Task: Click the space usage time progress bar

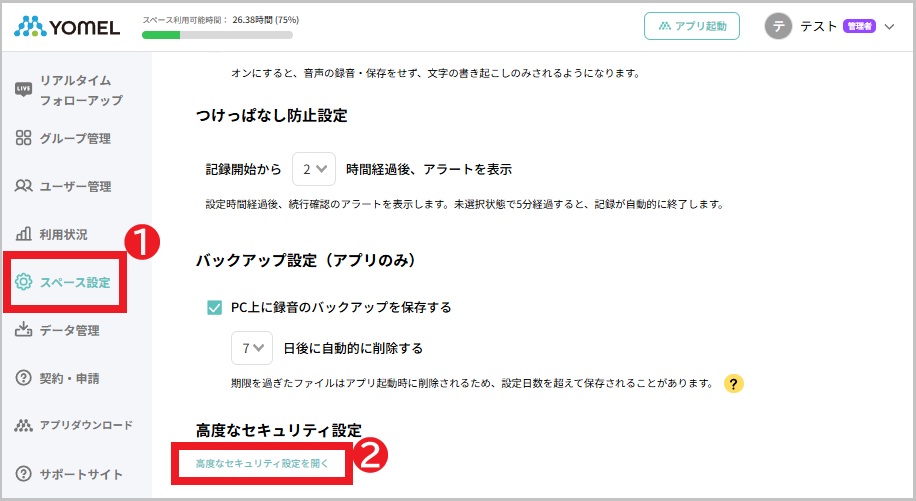Action: click(217, 35)
